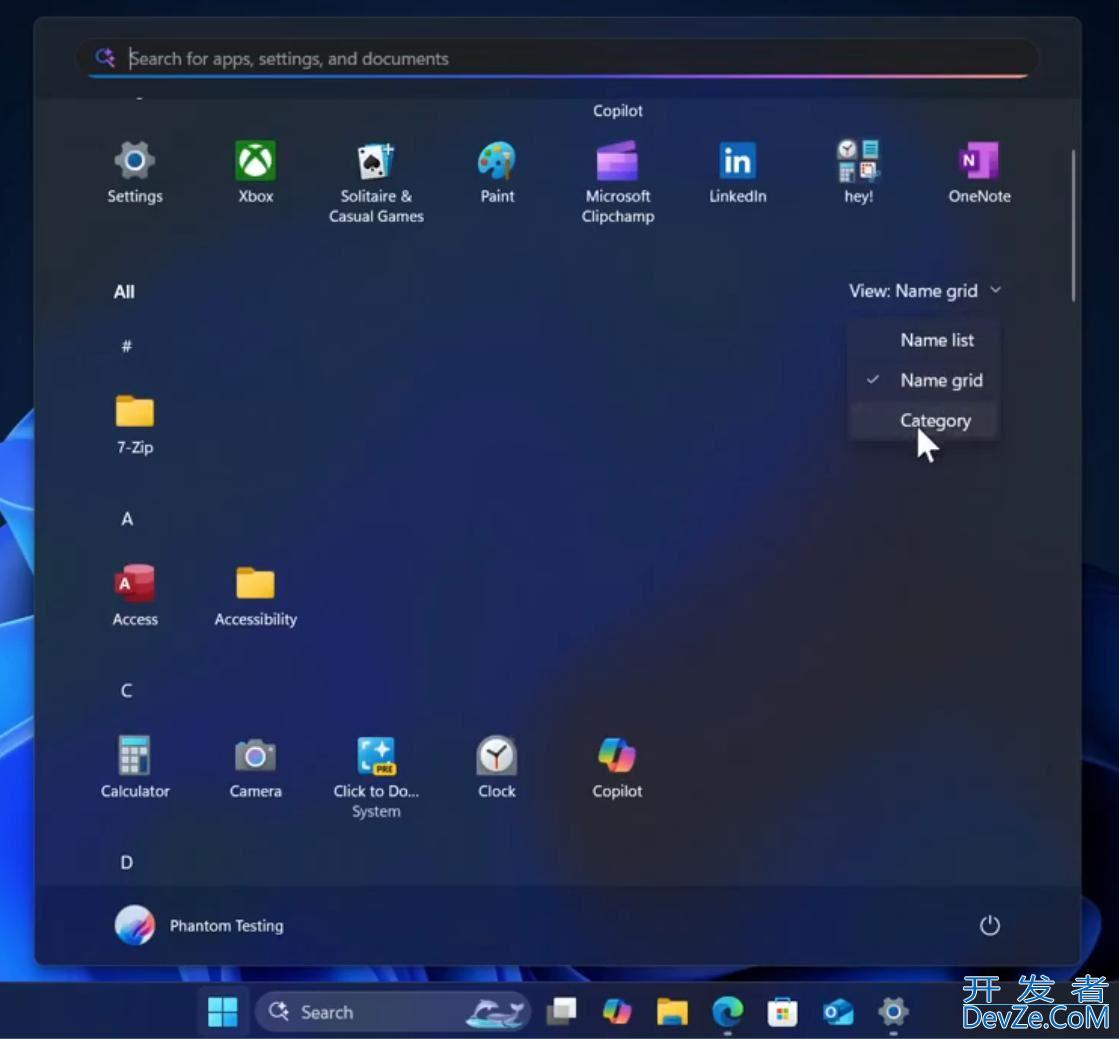Click the Start menu scrollbar
This screenshot has height=1039, width=1119.
(1073, 225)
